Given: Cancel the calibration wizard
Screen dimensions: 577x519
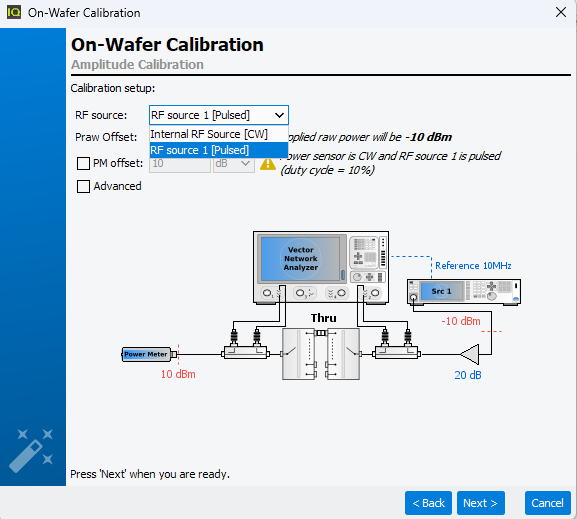Looking at the screenshot, I should coord(548,503).
